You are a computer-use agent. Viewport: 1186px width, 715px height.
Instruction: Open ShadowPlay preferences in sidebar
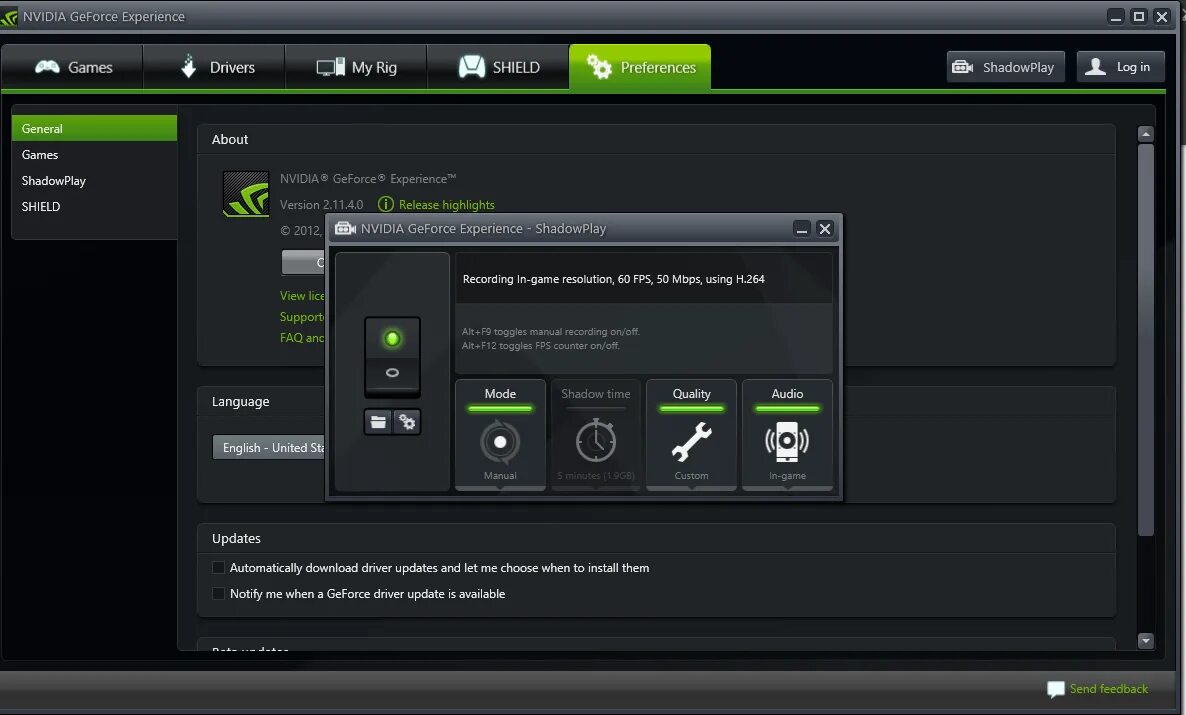tap(95, 181)
